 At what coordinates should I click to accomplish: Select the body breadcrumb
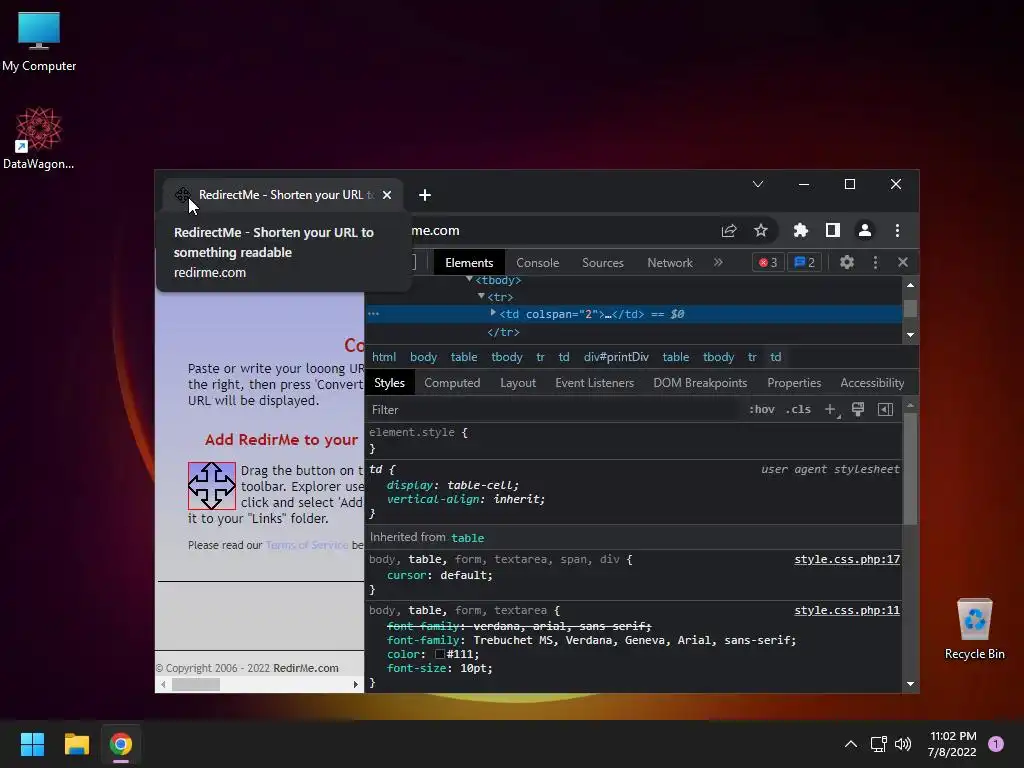tap(423, 357)
